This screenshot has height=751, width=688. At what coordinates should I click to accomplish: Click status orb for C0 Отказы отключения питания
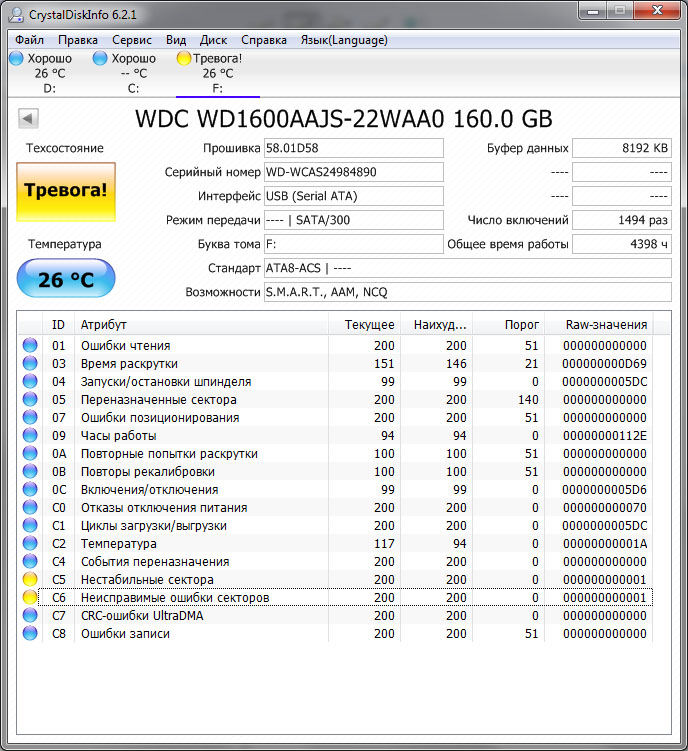(x=30, y=507)
